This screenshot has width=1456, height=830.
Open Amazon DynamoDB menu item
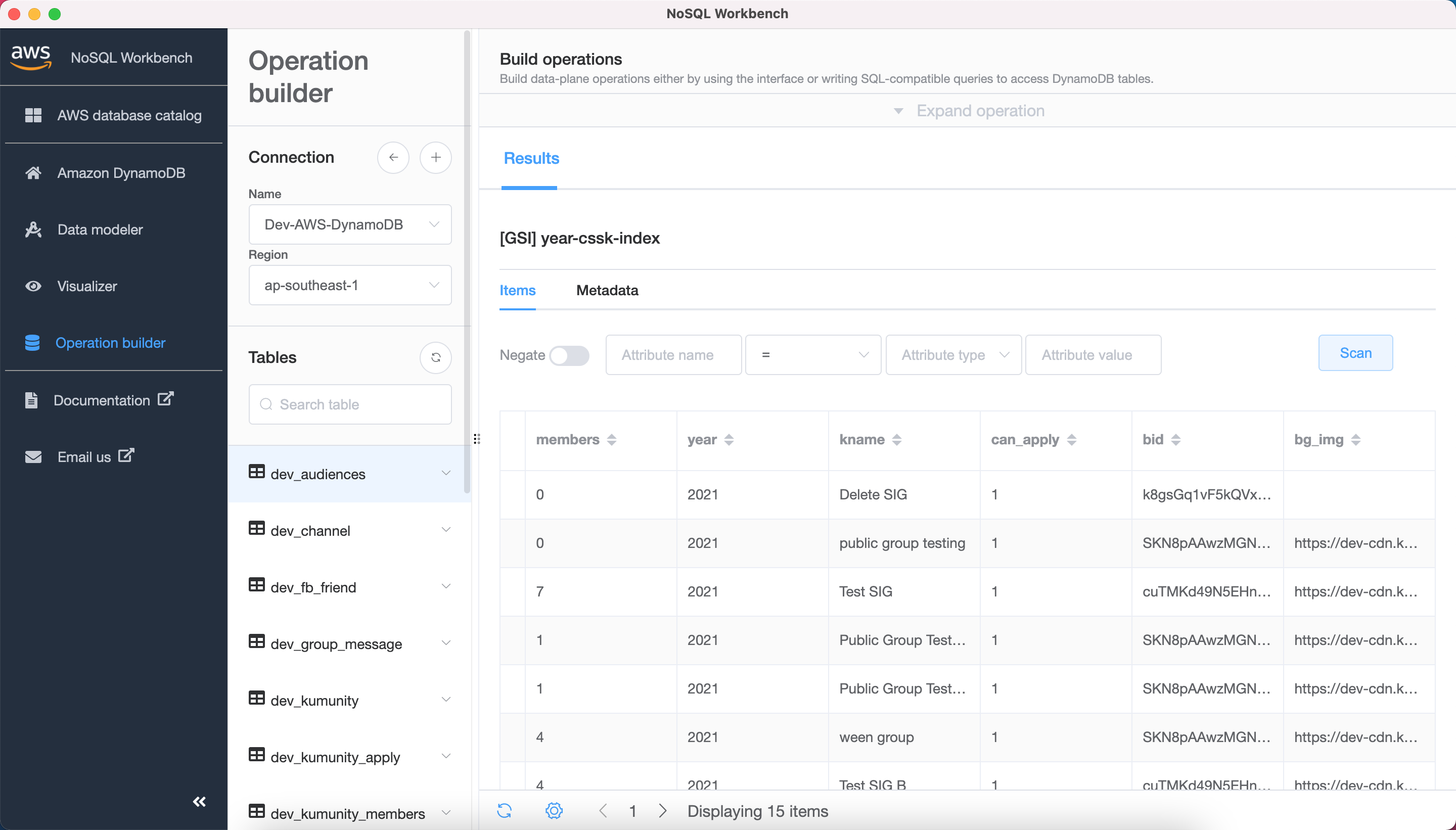pyautogui.click(x=121, y=173)
